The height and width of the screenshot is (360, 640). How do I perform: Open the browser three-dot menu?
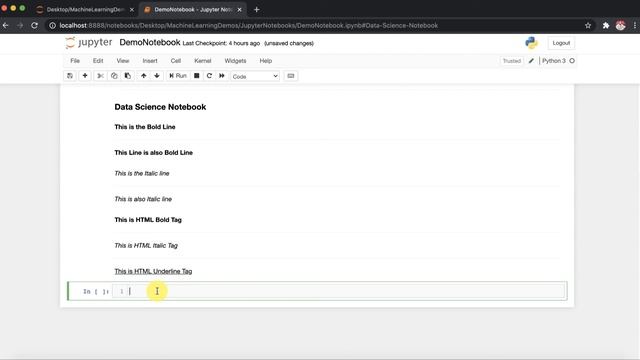(635, 25)
